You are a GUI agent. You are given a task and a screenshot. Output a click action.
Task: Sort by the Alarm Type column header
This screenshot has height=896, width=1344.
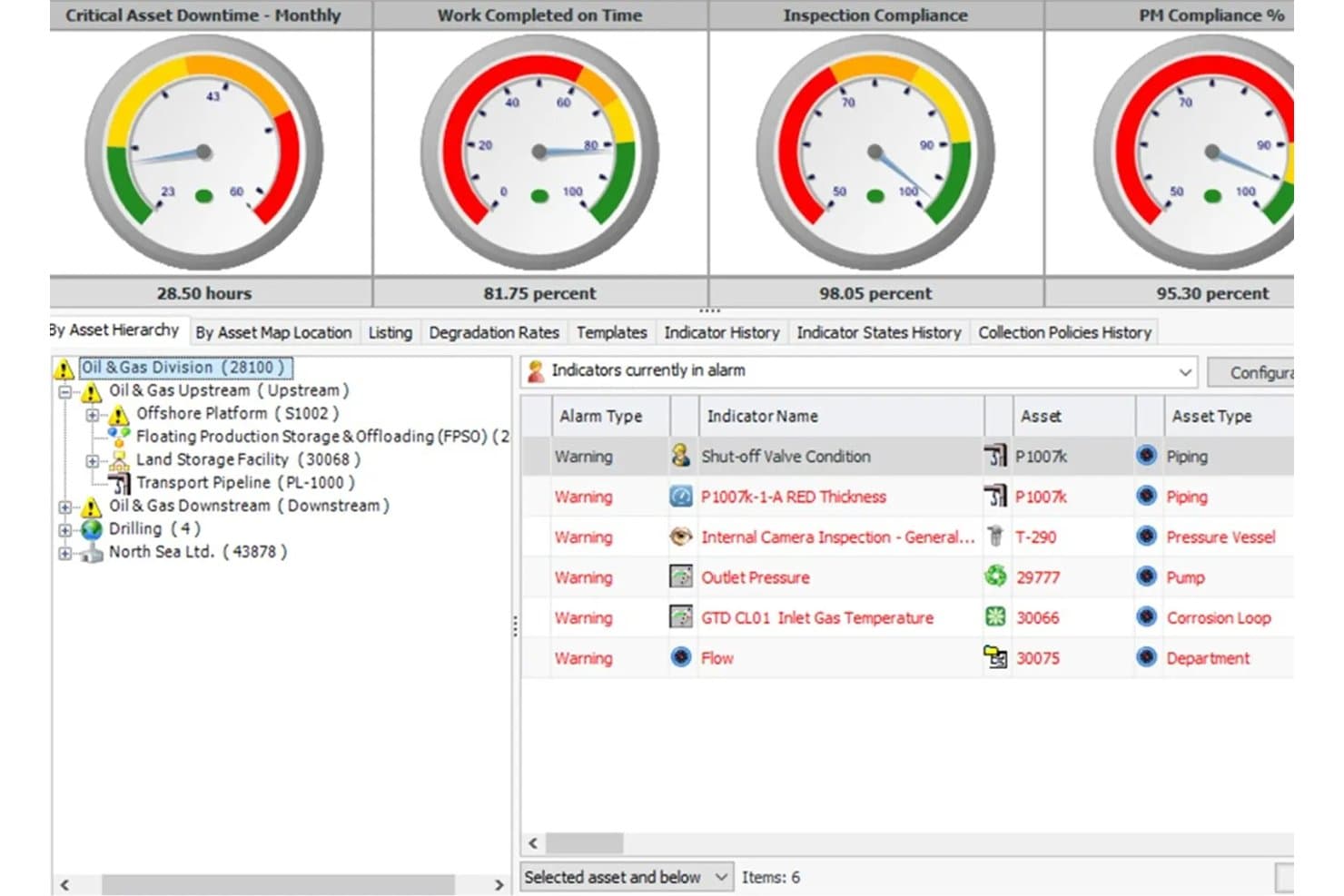click(x=610, y=416)
